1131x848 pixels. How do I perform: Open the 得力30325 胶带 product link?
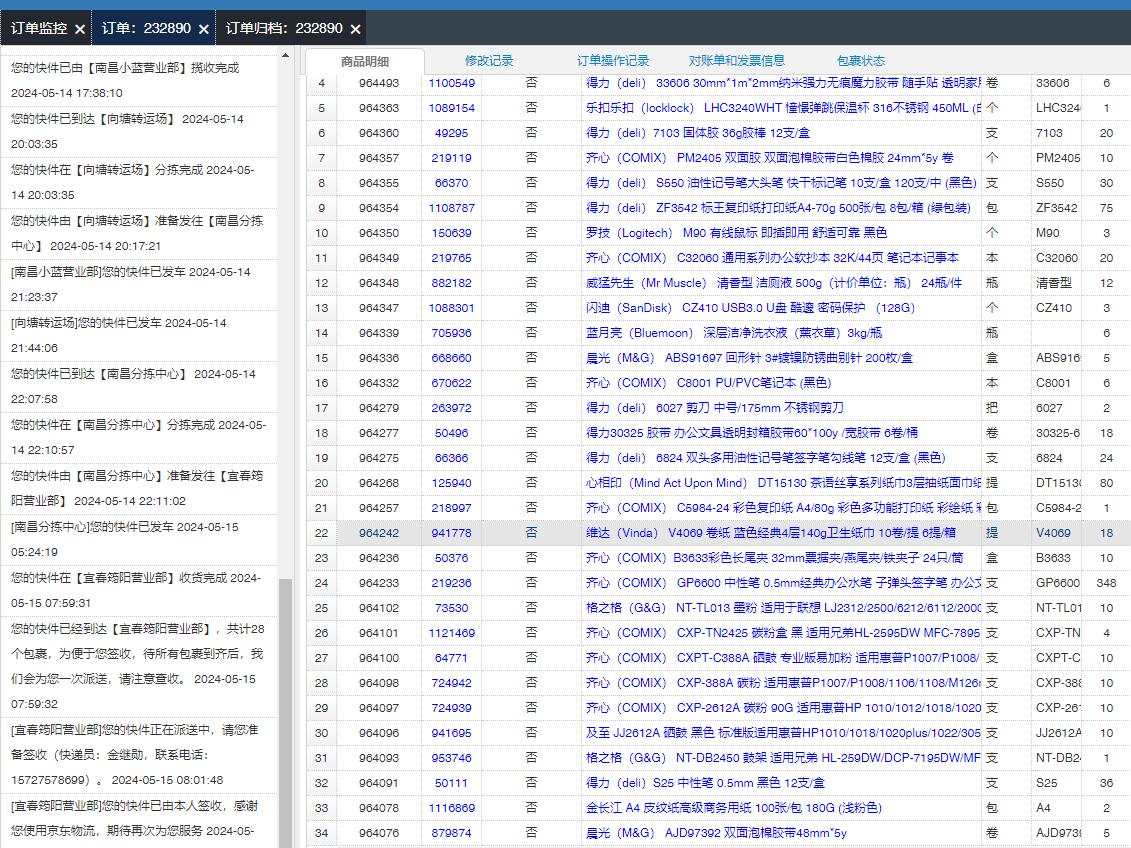pyautogui.click(x=752, y=433)
